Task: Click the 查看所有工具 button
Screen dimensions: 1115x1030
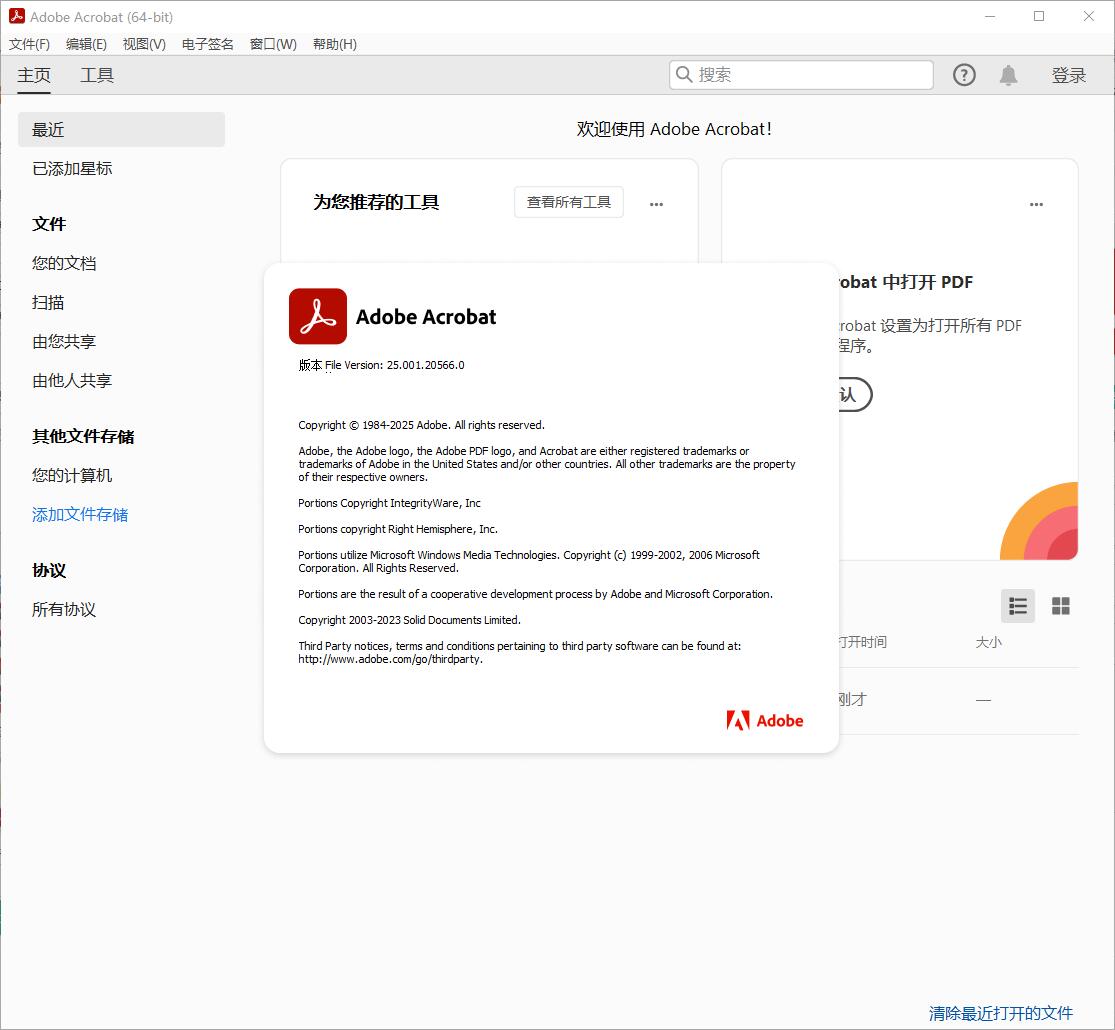Action: click(x=568, y=201)
